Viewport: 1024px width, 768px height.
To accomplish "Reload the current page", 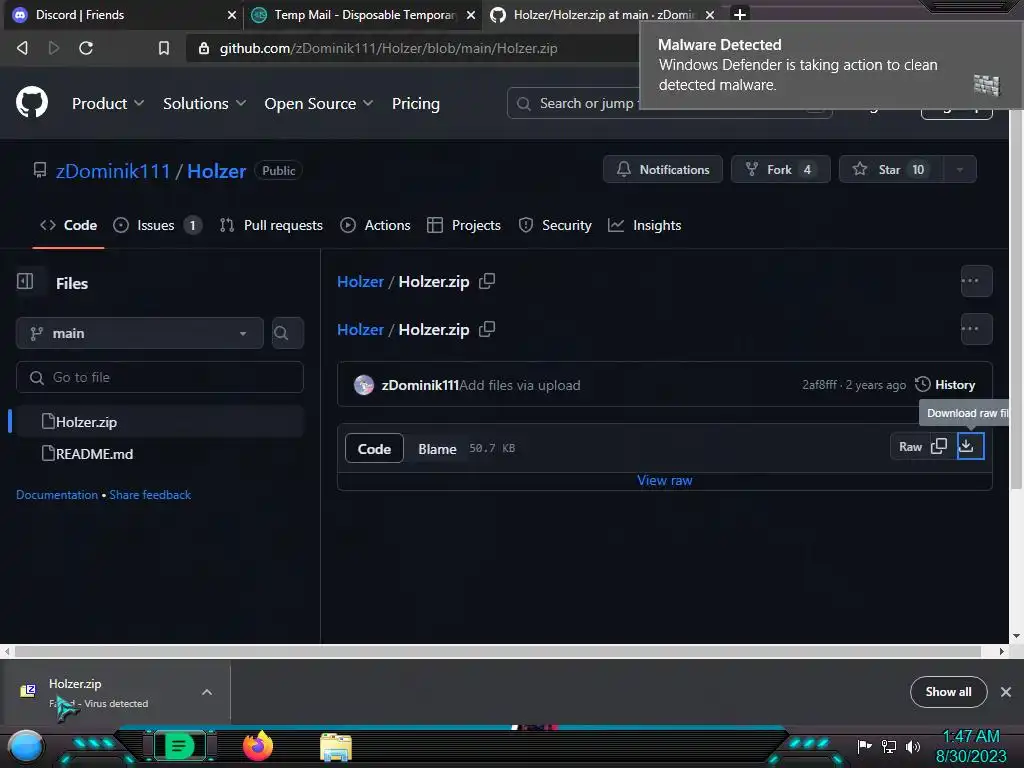I will pyautogui.click(x=86, y=48).
